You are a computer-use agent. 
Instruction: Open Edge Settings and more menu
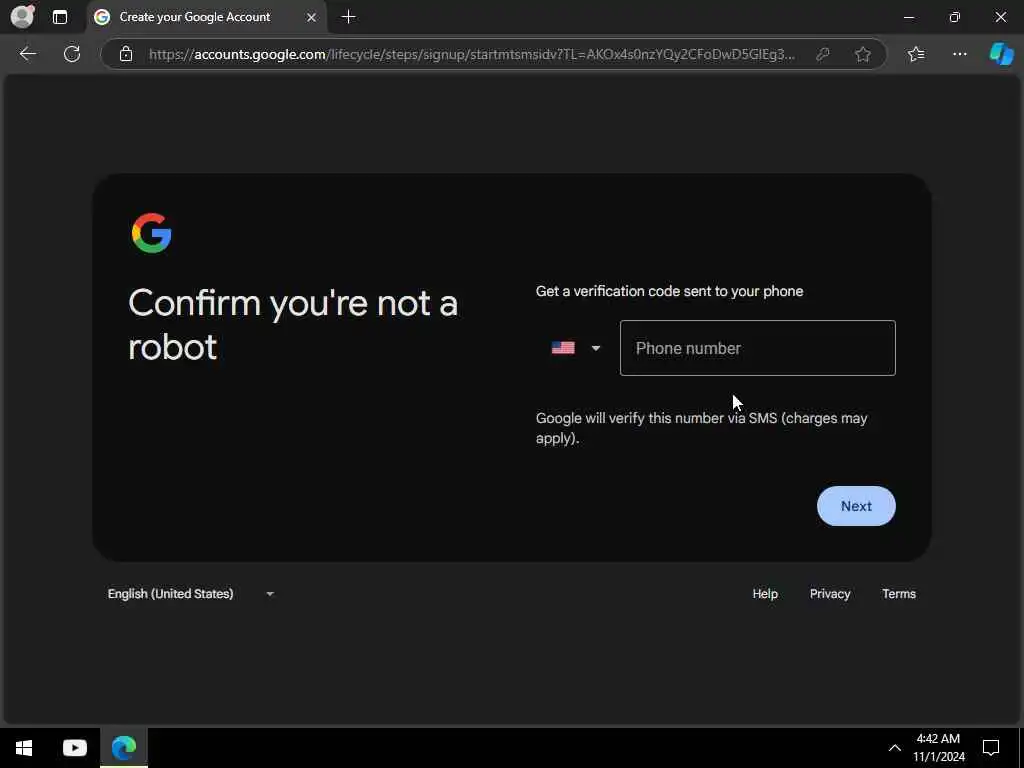pyautogui.click(x=959, y=54)
